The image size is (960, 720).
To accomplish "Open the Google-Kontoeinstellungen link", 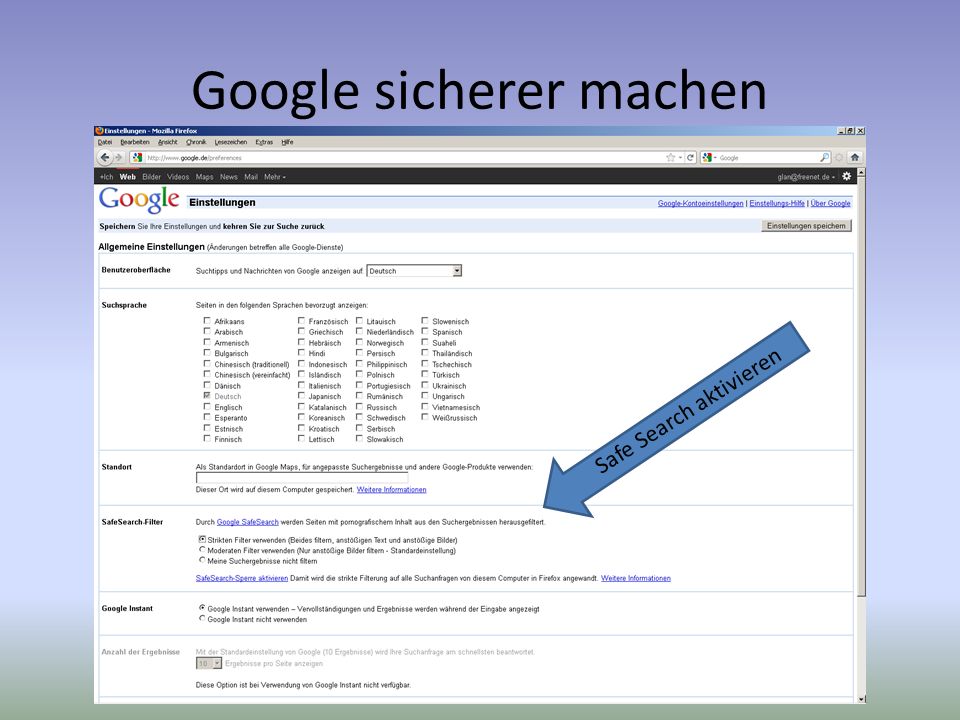I will 700,203.
